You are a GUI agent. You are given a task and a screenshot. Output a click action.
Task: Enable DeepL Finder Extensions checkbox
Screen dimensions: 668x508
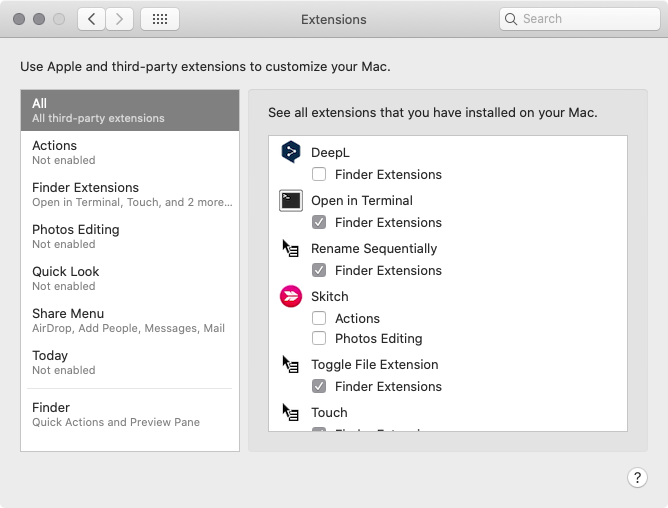click(319, 174)
